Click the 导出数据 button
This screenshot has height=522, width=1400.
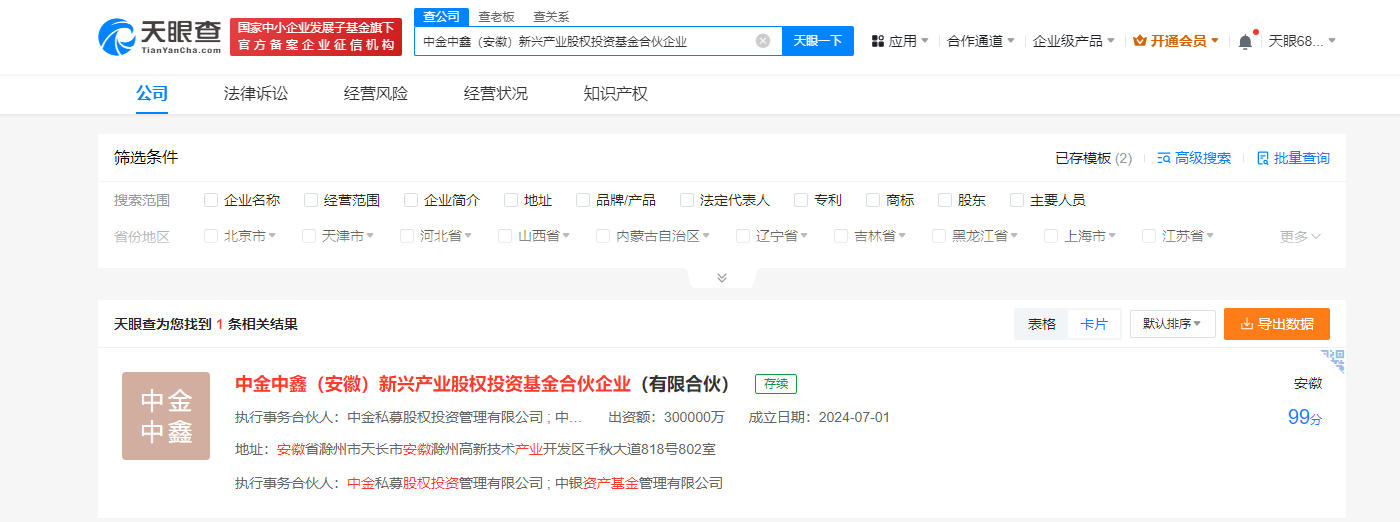1277,324
